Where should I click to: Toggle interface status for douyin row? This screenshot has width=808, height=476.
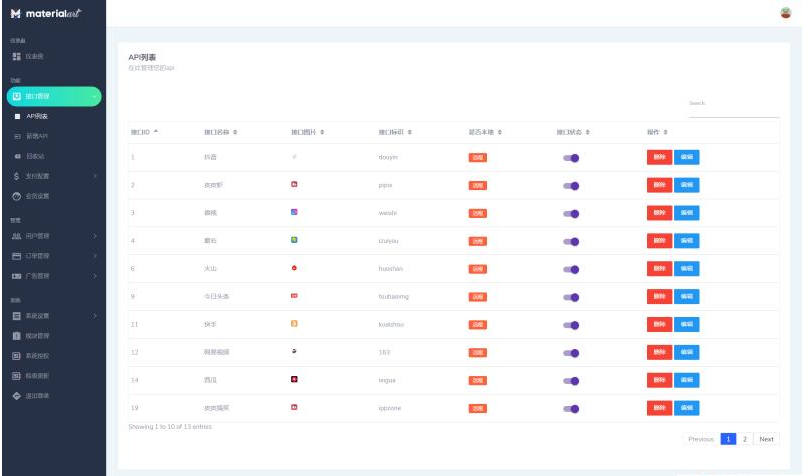click(x=571, y=157)
